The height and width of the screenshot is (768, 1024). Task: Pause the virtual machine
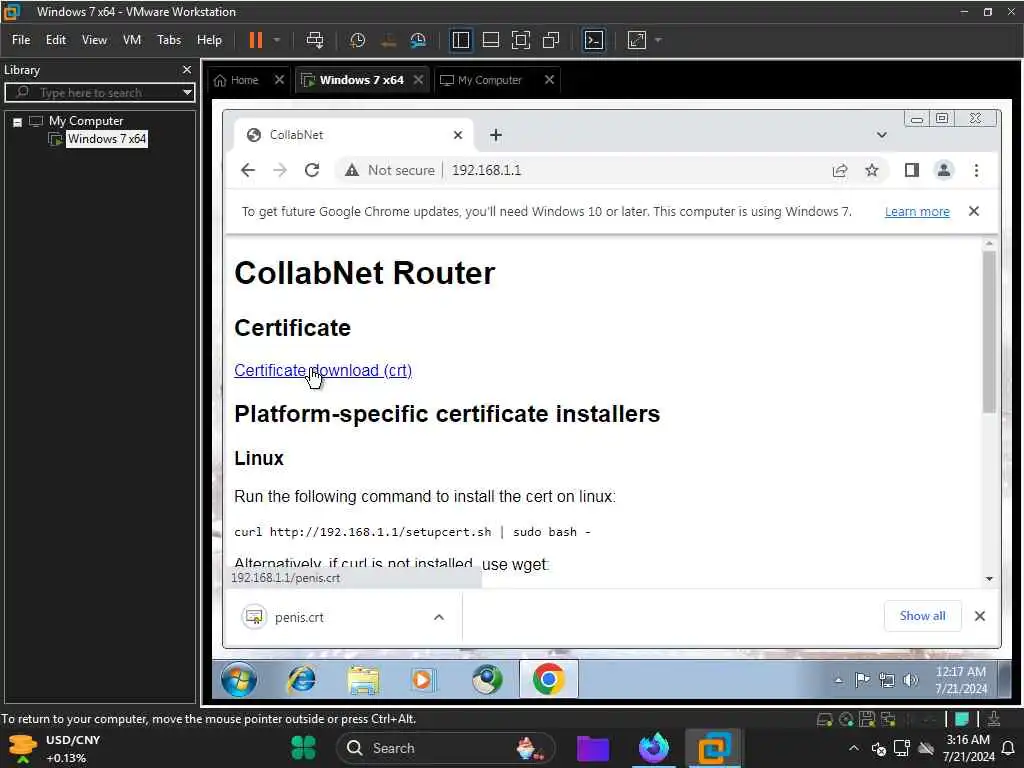coord(255,40)
